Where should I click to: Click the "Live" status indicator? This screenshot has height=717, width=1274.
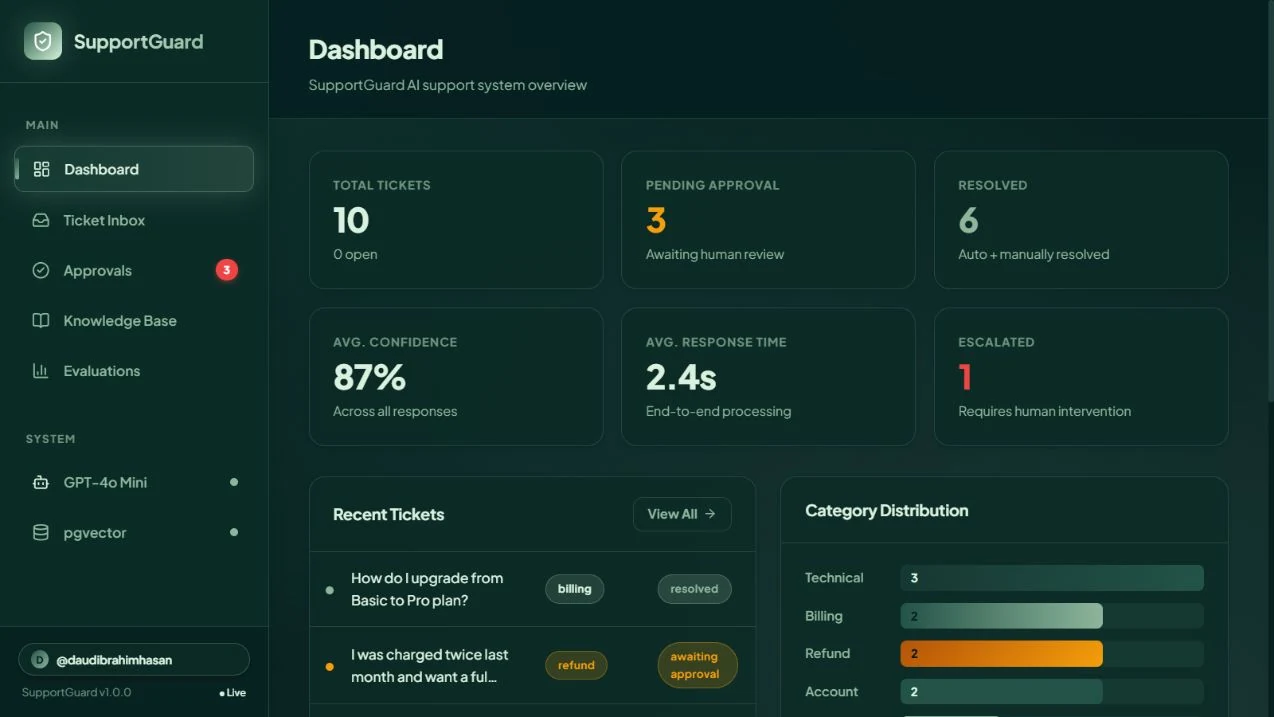tap(232, 692)
